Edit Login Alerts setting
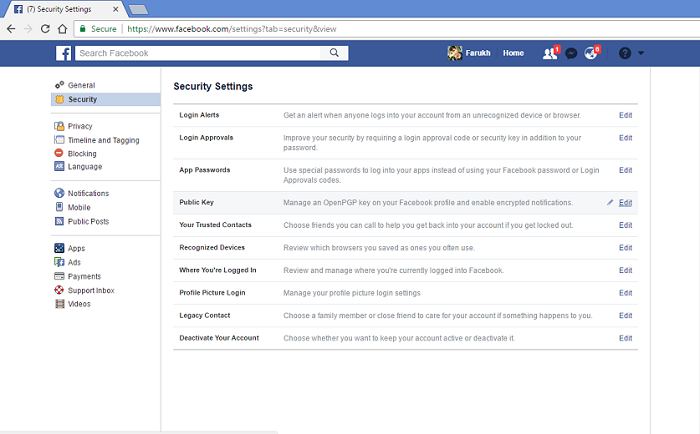 point(625,115)
